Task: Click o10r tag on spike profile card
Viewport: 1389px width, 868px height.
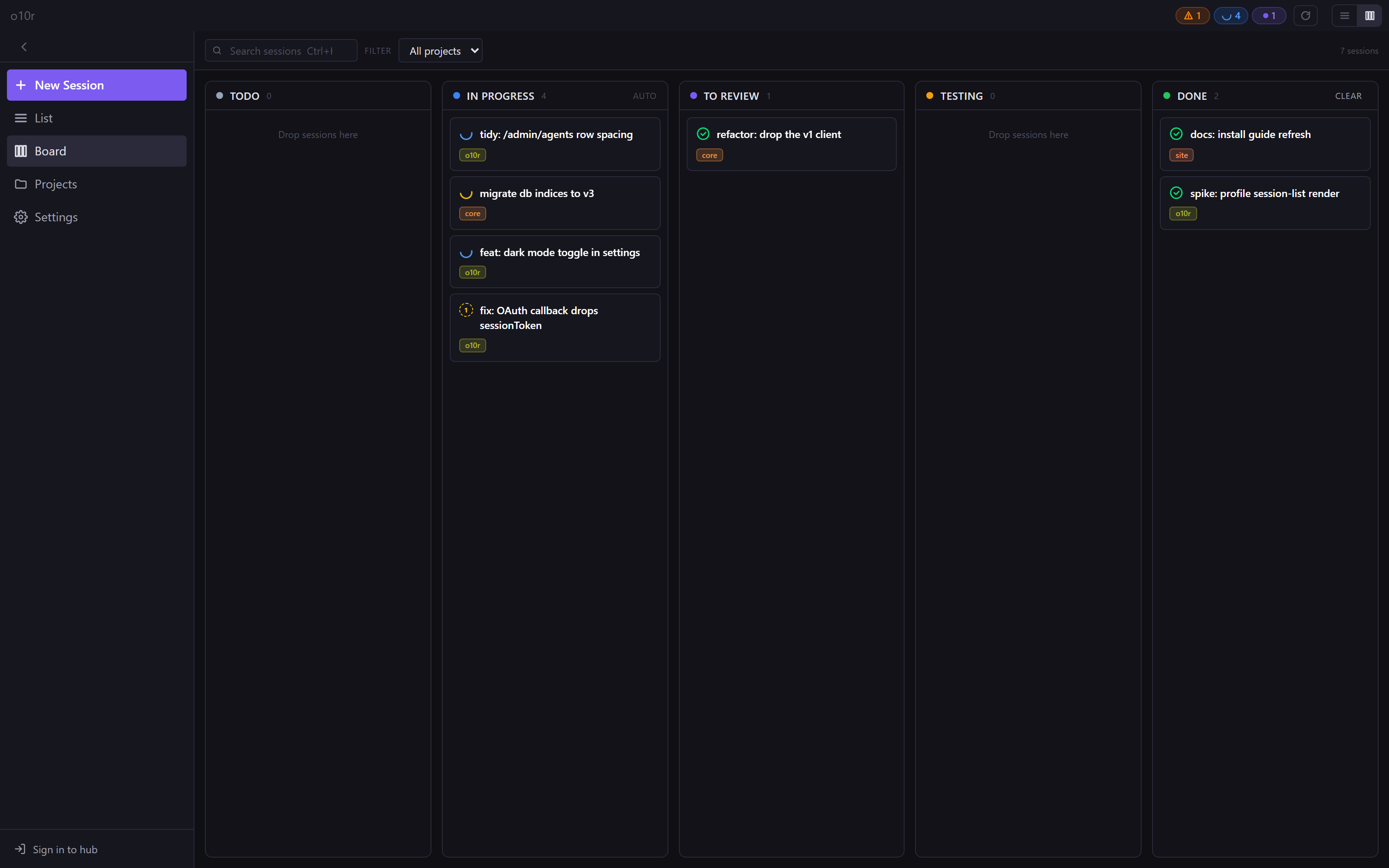Action: click(1183, 214)
